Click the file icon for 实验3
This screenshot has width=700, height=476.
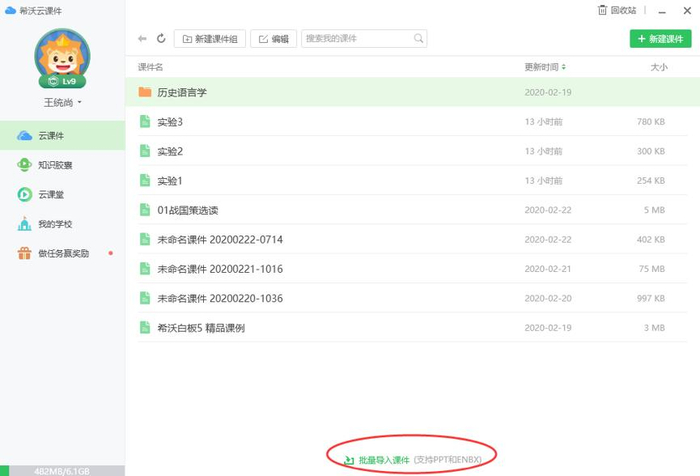[145, 121]
